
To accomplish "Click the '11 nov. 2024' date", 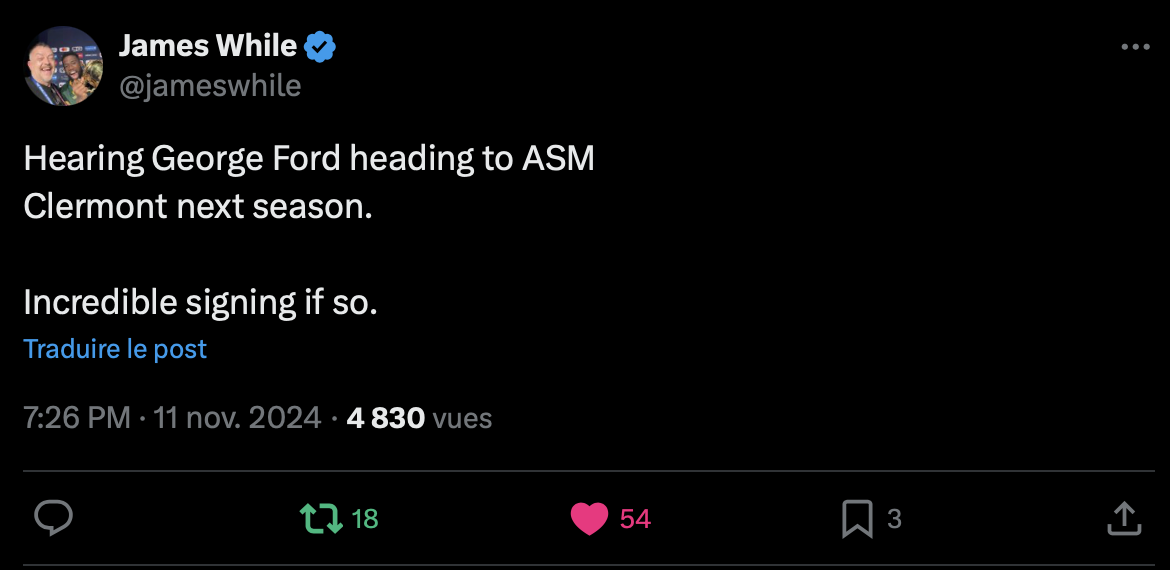I will click(237, 417).
